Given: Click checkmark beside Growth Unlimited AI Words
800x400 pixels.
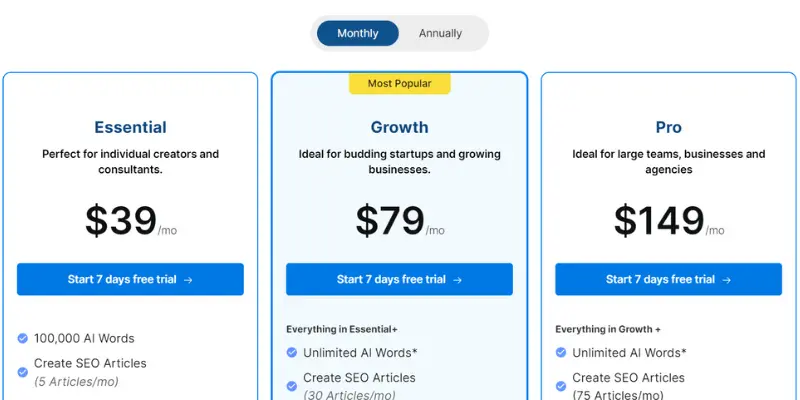Looking at the screenshot, I should pos(291,353).
